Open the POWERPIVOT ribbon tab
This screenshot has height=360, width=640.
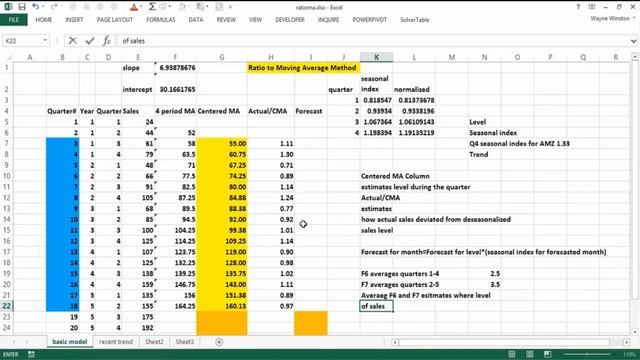[x=370, y=20]
